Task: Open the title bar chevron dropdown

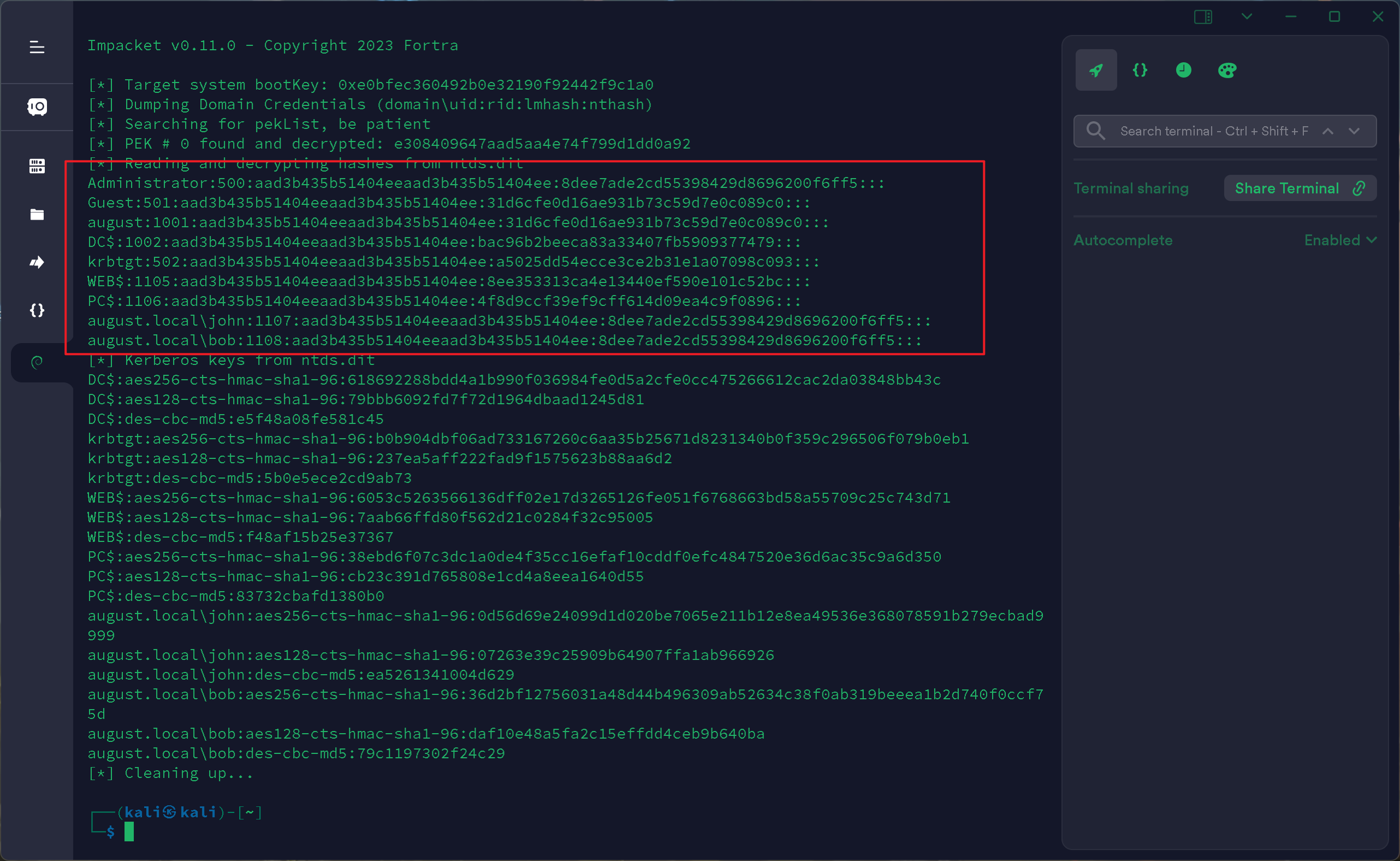Action: pyautogui.click(x=1247, y=16)
